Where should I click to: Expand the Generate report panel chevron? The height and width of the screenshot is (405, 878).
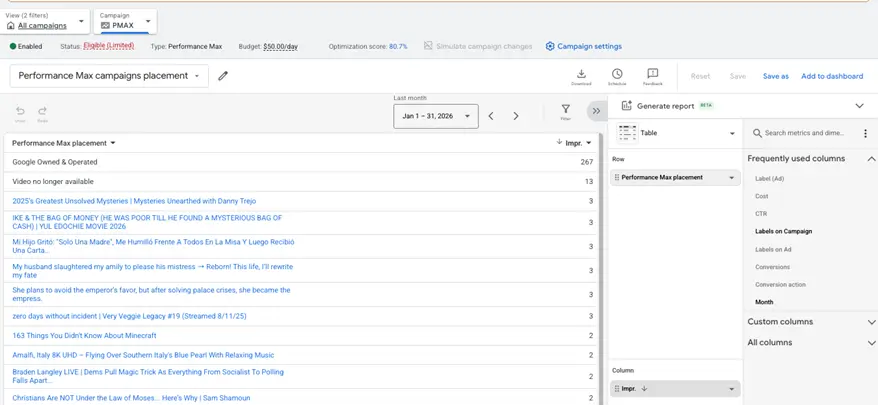[860, 106]
